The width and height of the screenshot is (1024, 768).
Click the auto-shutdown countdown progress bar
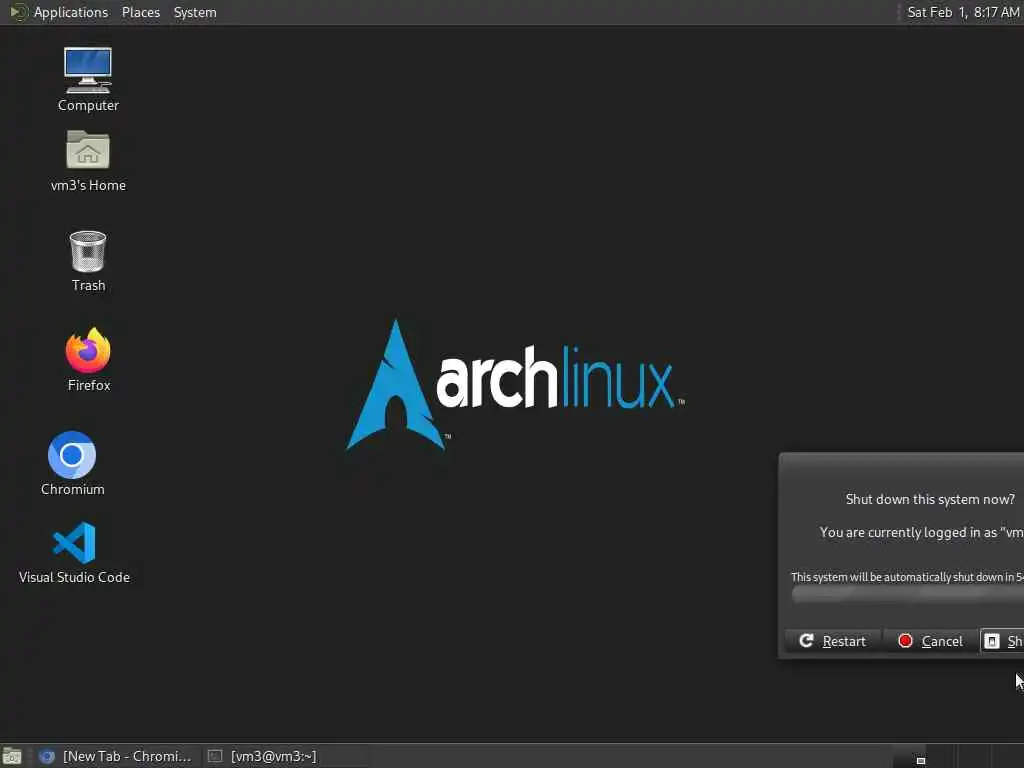(908, 594)
